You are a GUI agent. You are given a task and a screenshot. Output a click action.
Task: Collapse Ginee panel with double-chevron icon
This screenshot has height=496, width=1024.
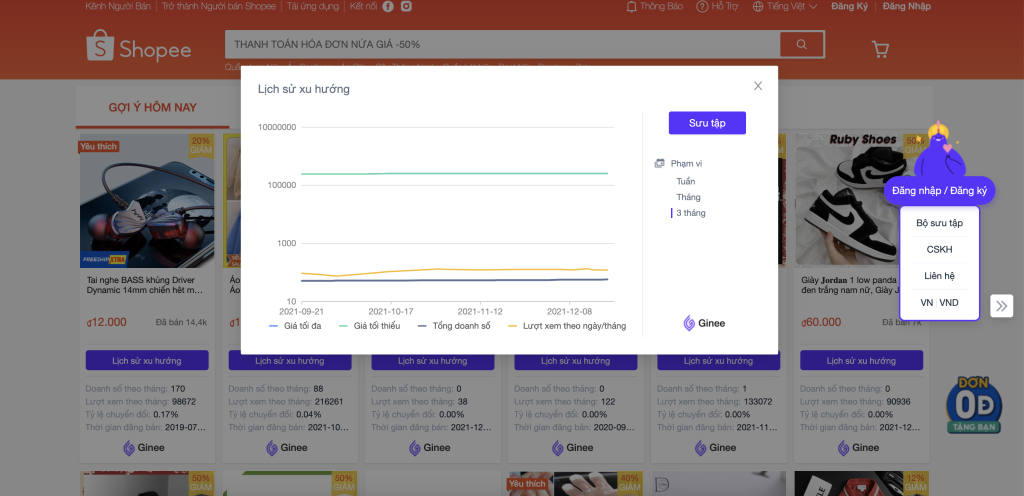[x=1001, y=305]
